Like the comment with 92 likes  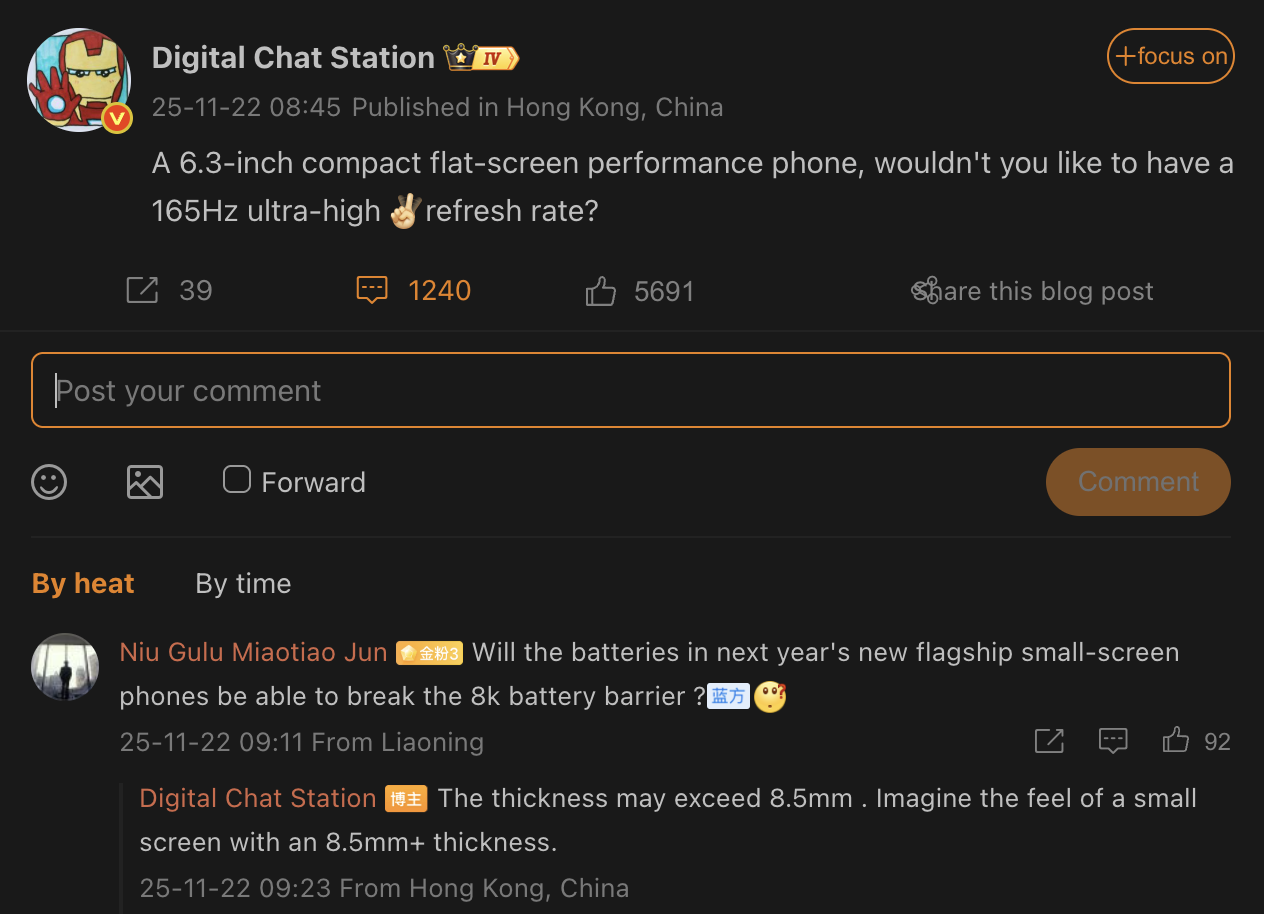pyautogui.click(x=1176, y=741)
